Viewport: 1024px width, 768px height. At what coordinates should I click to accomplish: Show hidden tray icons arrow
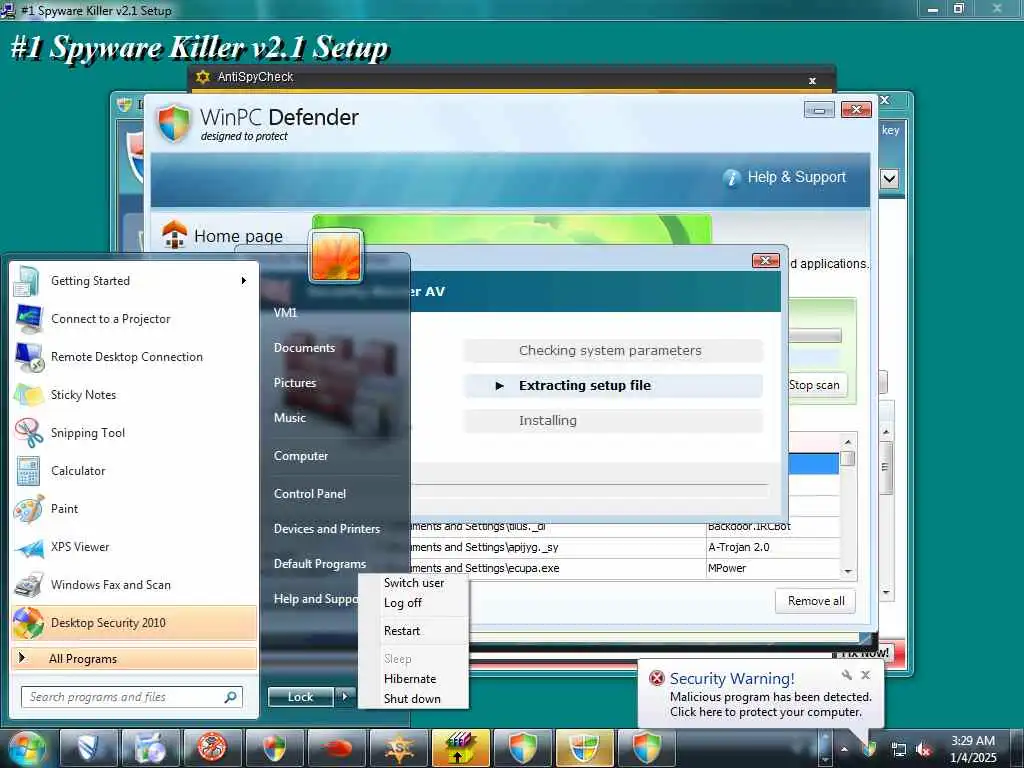tap(844, 750)
